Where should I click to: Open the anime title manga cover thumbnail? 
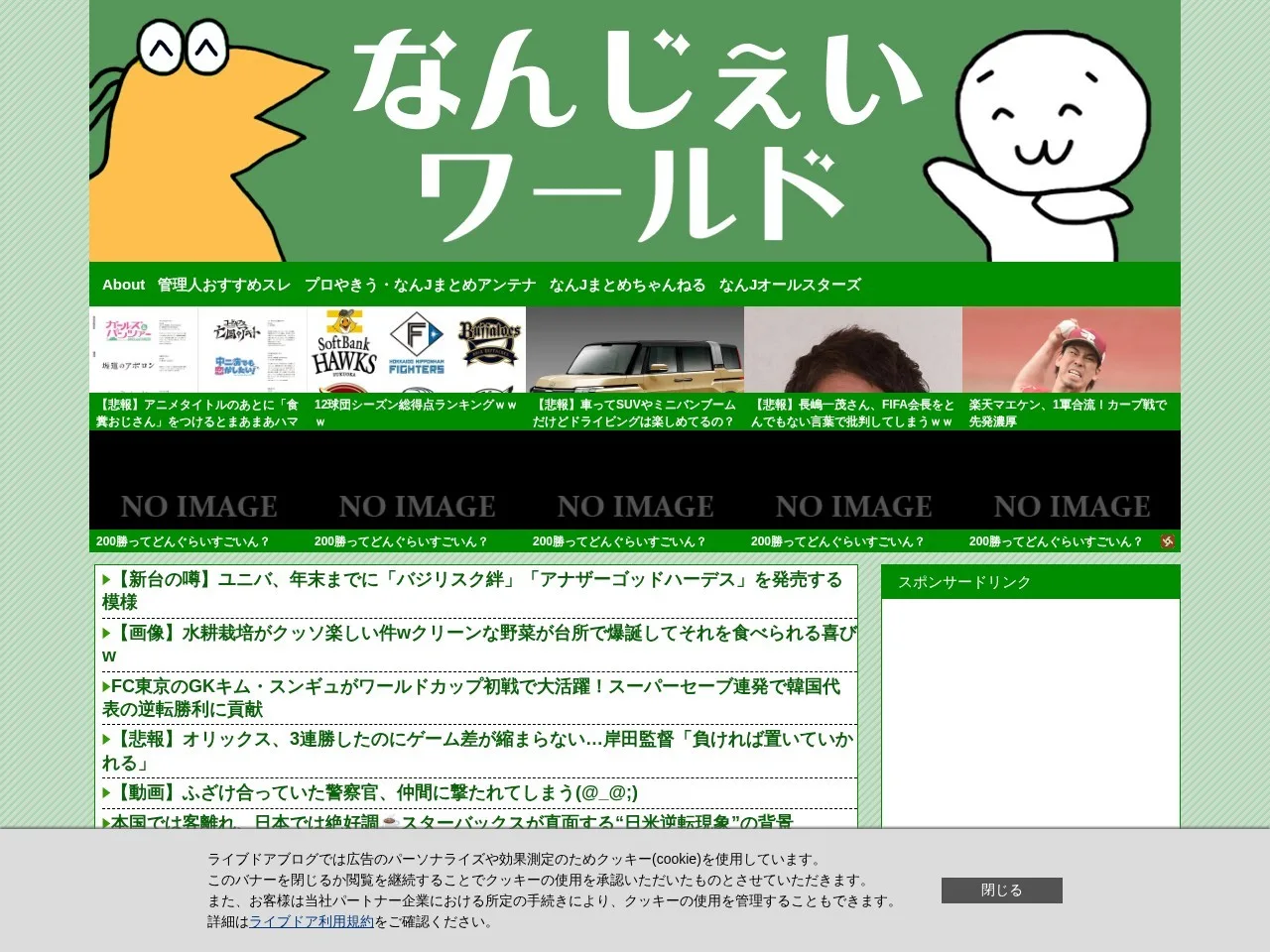pyautogui.click(x=198, y=350)
